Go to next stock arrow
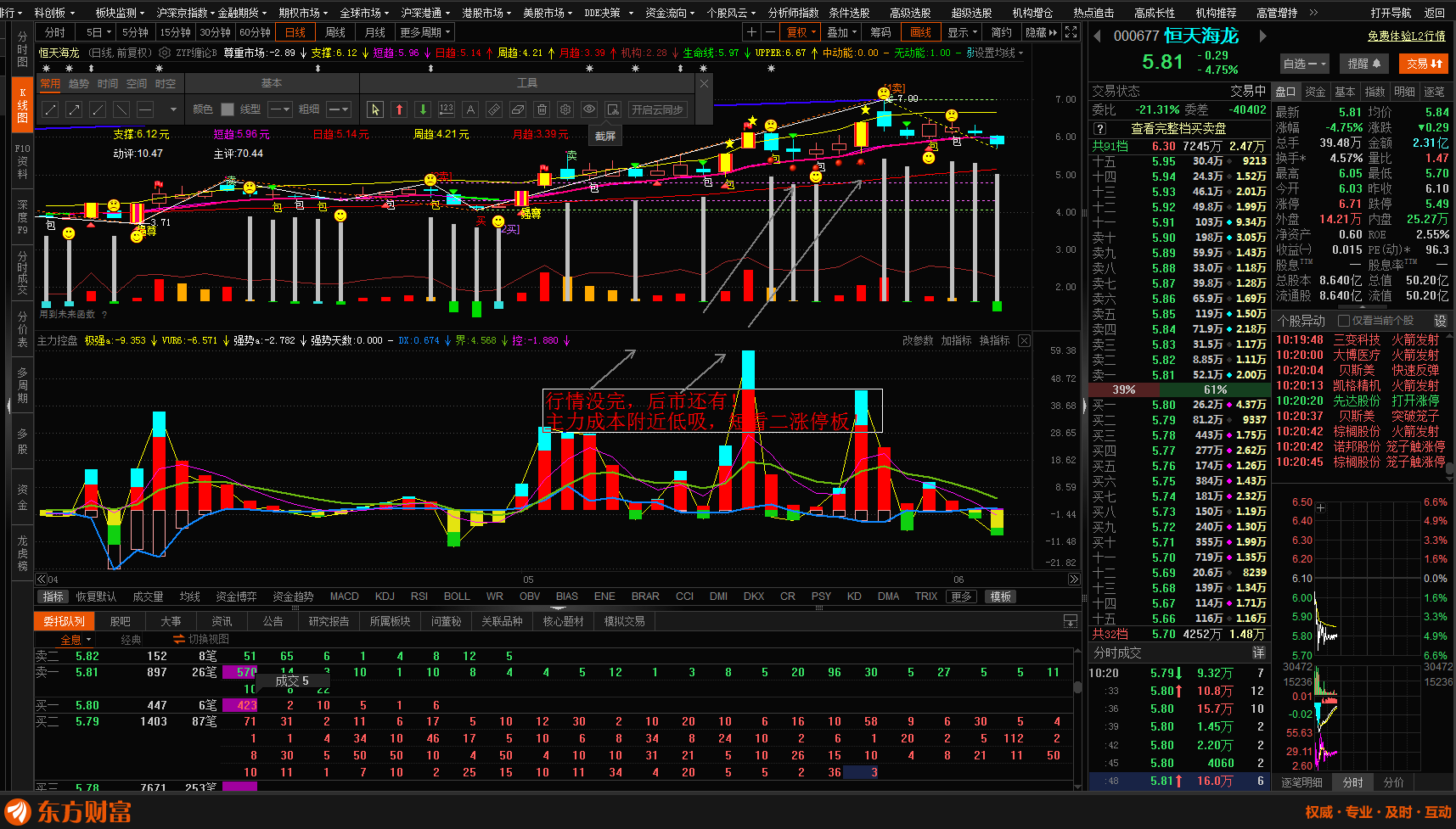The height and width of the screenshot is (829, 1456). 1262,36
